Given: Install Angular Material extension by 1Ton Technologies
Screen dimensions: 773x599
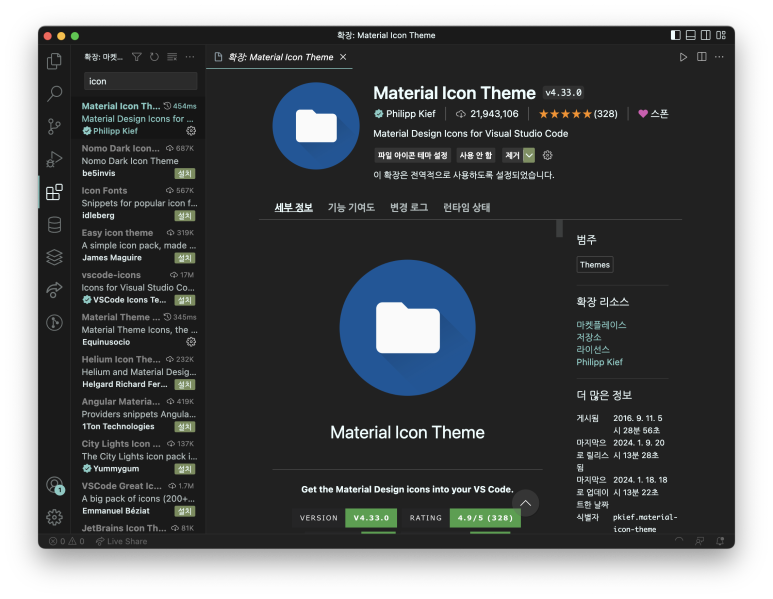Looking at the screenshot, I should (185, 427).
